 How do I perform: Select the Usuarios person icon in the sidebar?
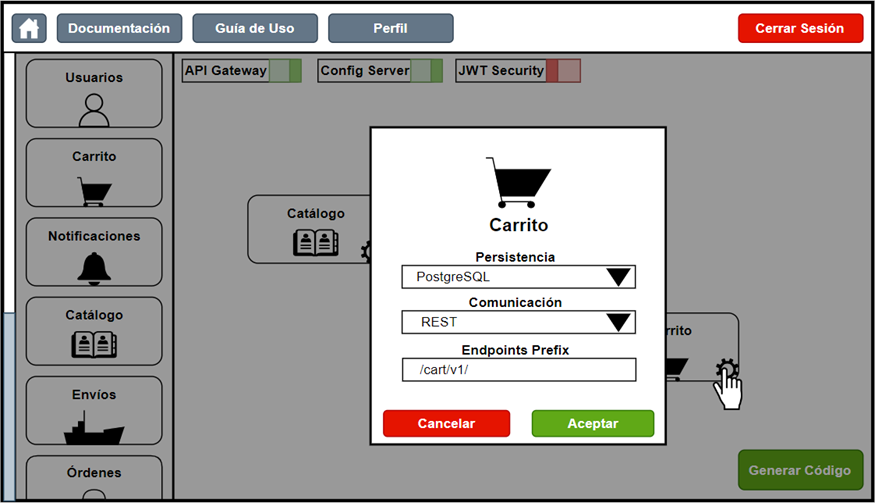coord(93,109)
